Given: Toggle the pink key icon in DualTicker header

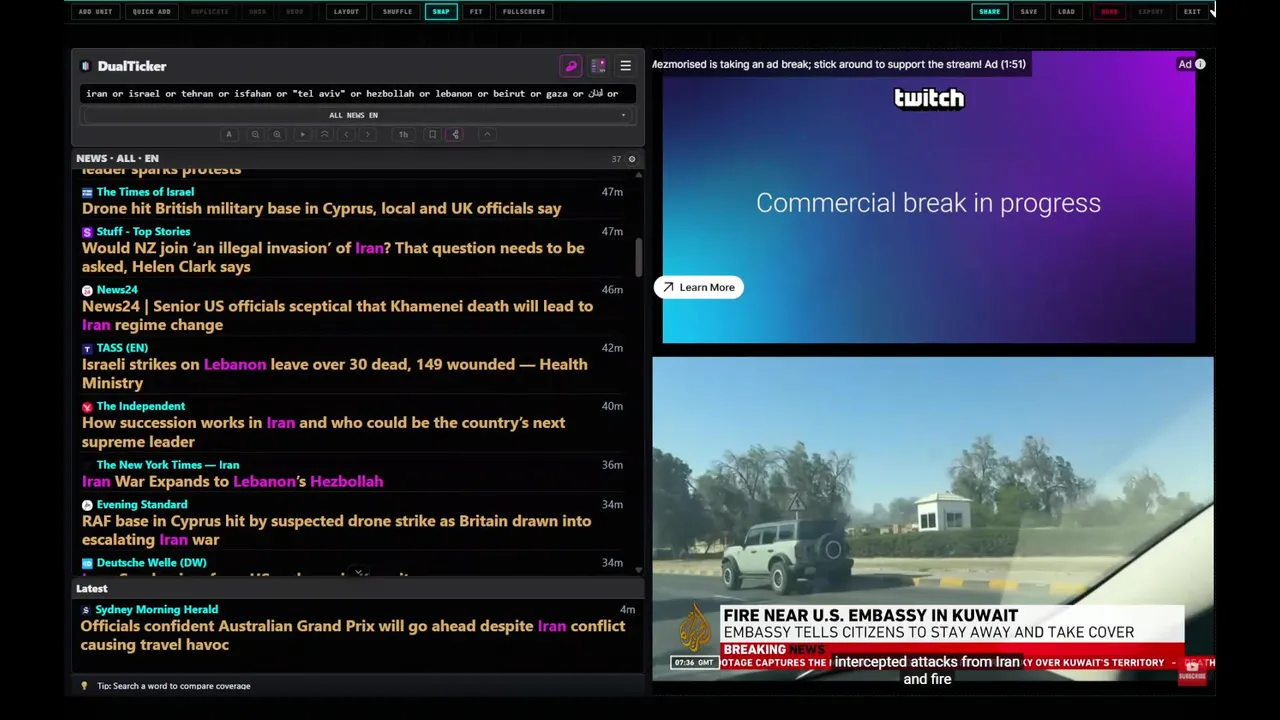Looking at the screenshot, I should 571,66.
